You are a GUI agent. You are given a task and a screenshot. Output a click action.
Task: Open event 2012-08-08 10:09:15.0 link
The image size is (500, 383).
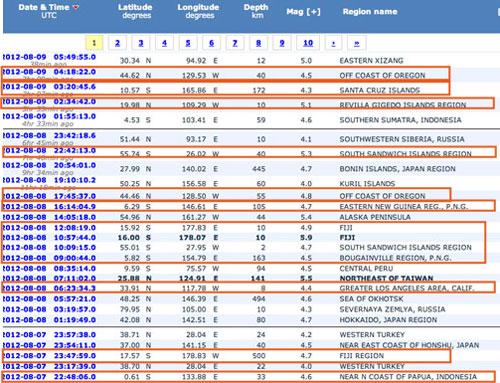coord(49,248)
